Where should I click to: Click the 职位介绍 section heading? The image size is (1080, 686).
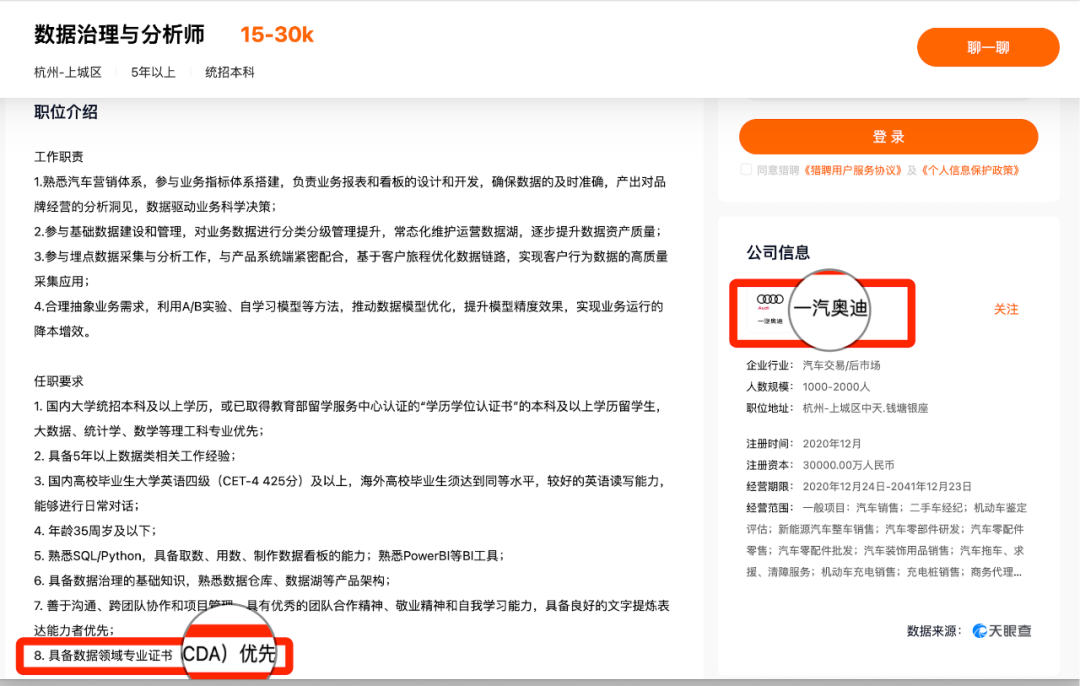point(66,112)
